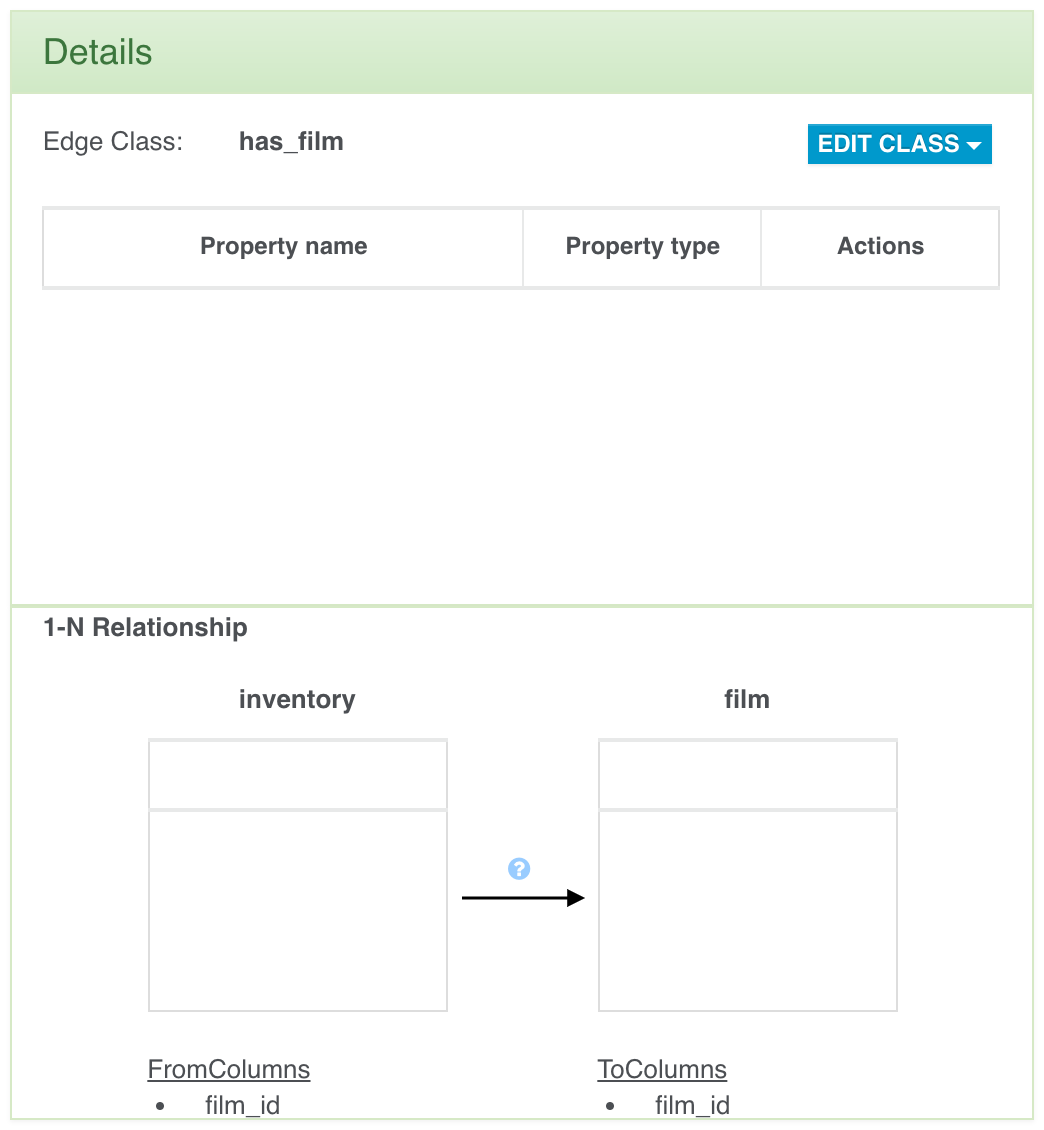Select the Property name column header
Screen dimensions: 1044x1130
click(x=283, y=247)
